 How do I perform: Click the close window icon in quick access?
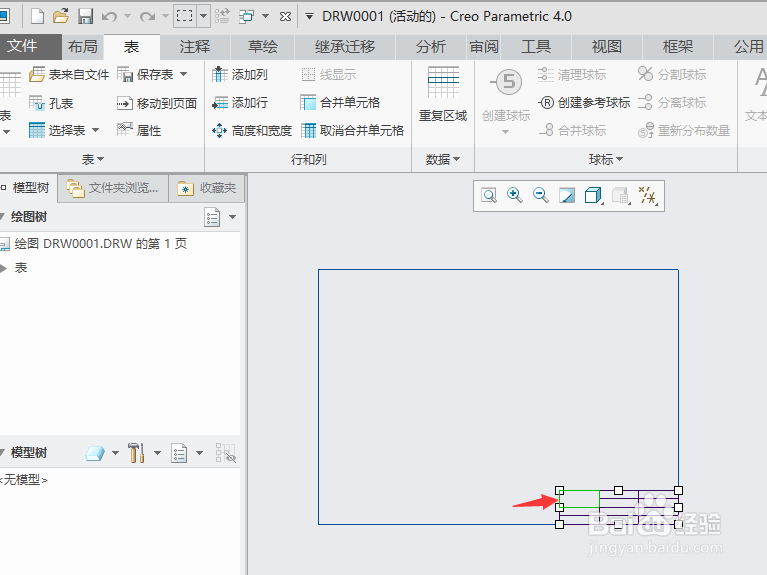click(x=285, y=17)
